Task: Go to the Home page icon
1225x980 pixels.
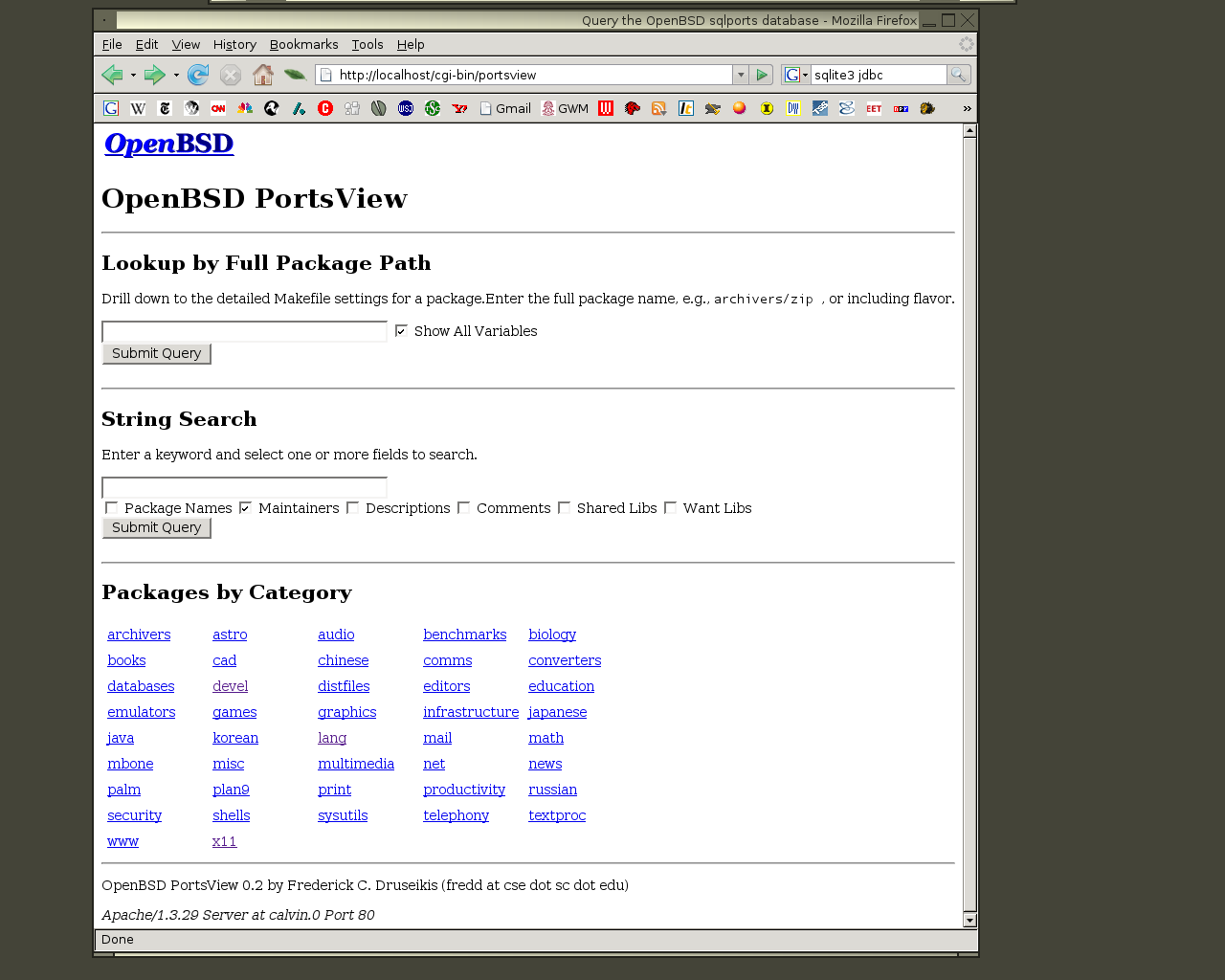Action: [x=263, y=75]
